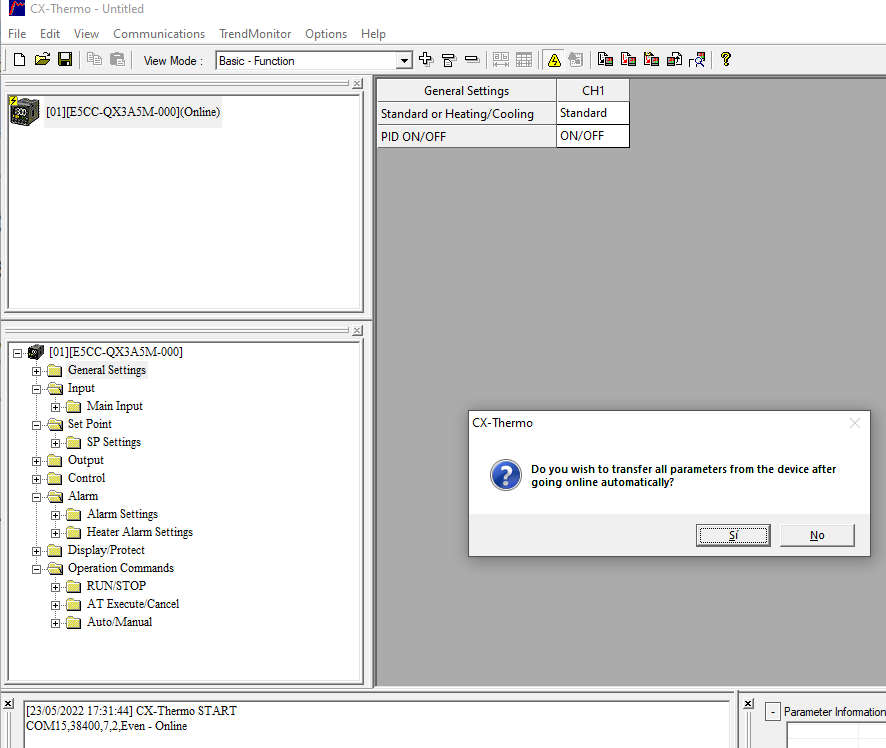Collapse the Input folder
886x748 pixels.
[x=36, y=389]
